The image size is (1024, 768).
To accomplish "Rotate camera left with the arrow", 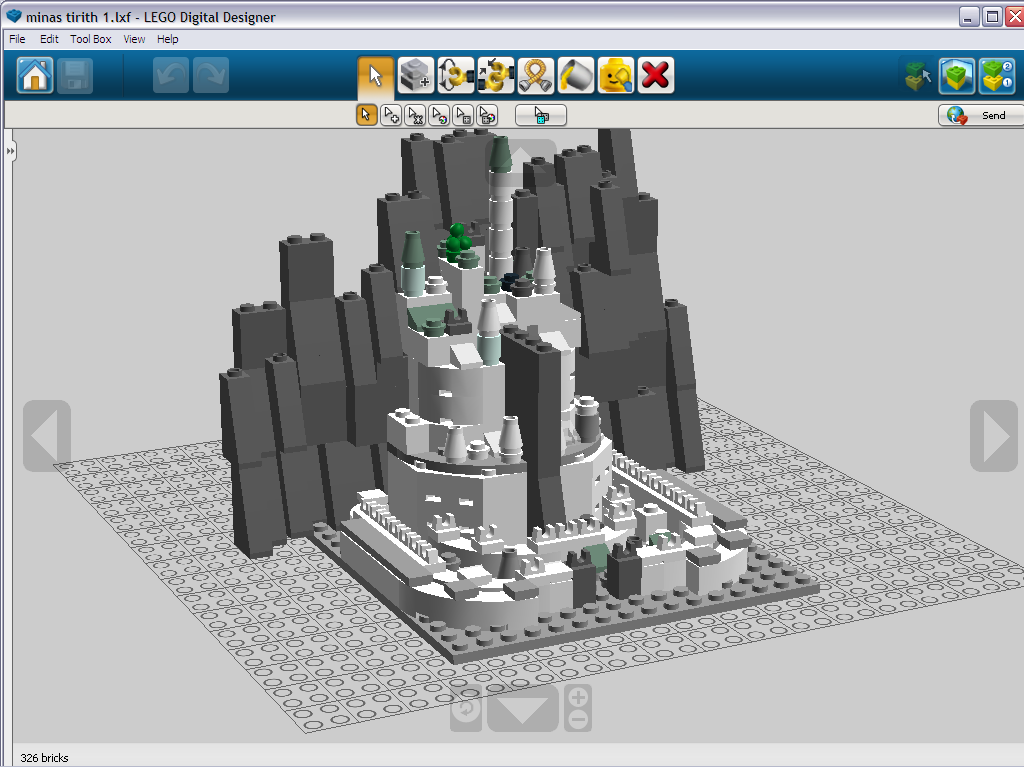I will pyautogui.click(x=47, y=436).
